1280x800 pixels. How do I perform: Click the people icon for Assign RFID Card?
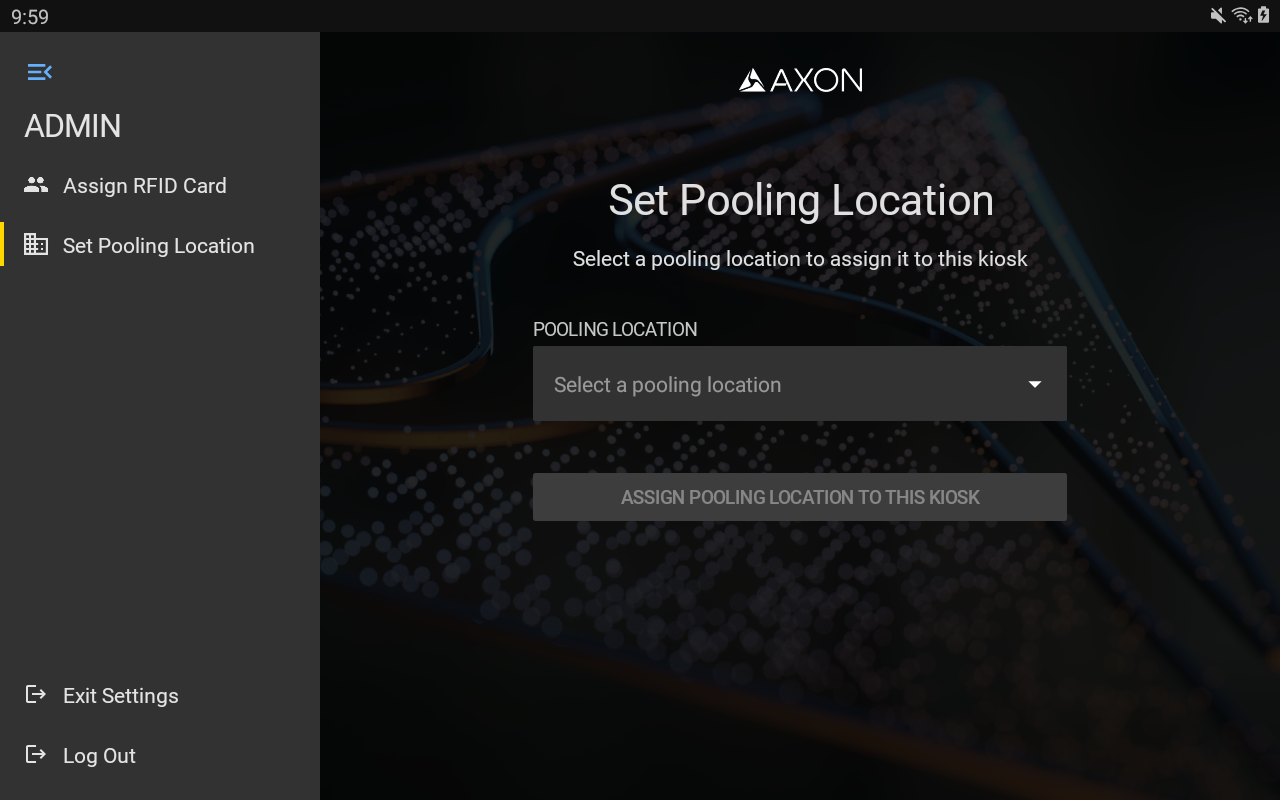tap(36, 185)
